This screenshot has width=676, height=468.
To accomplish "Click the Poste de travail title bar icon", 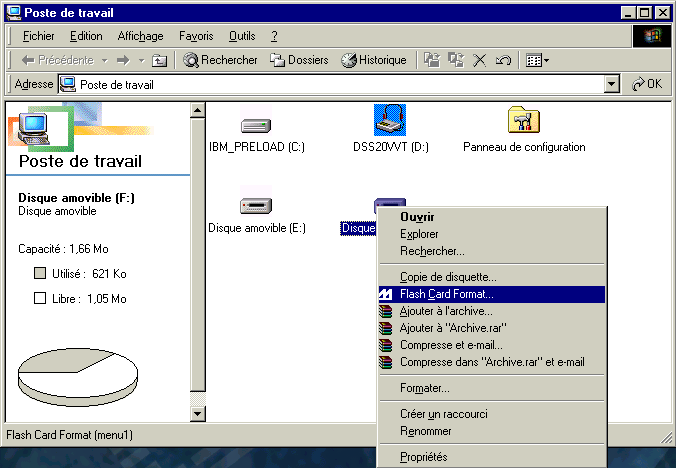I will click(14, 12).
